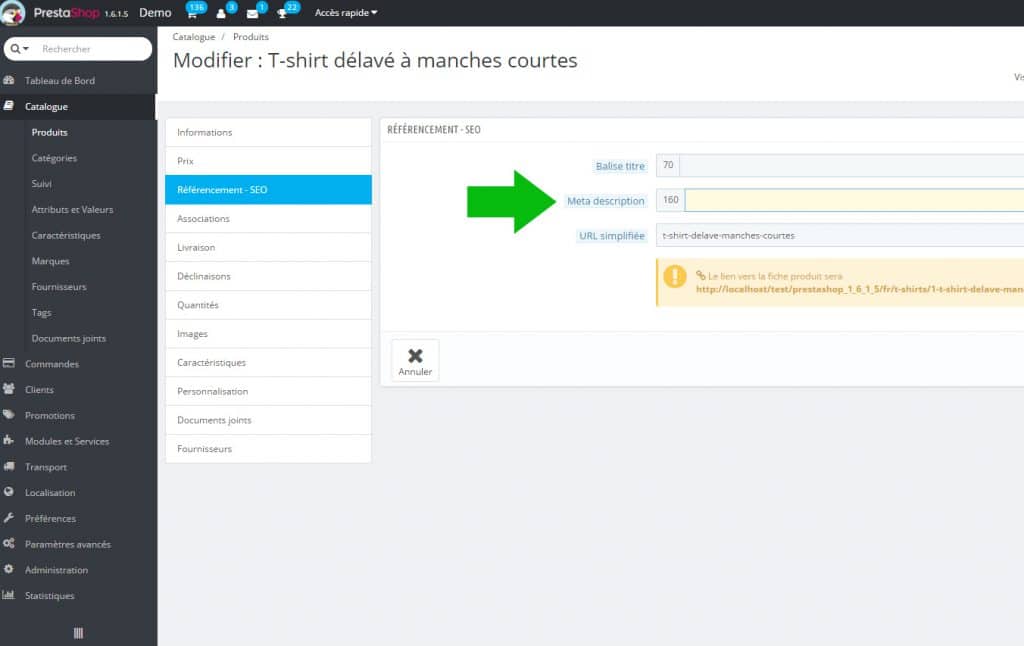Switch to the Livraison tab
Viewport: 1024px width, 646px height.
tap(268, 248)
